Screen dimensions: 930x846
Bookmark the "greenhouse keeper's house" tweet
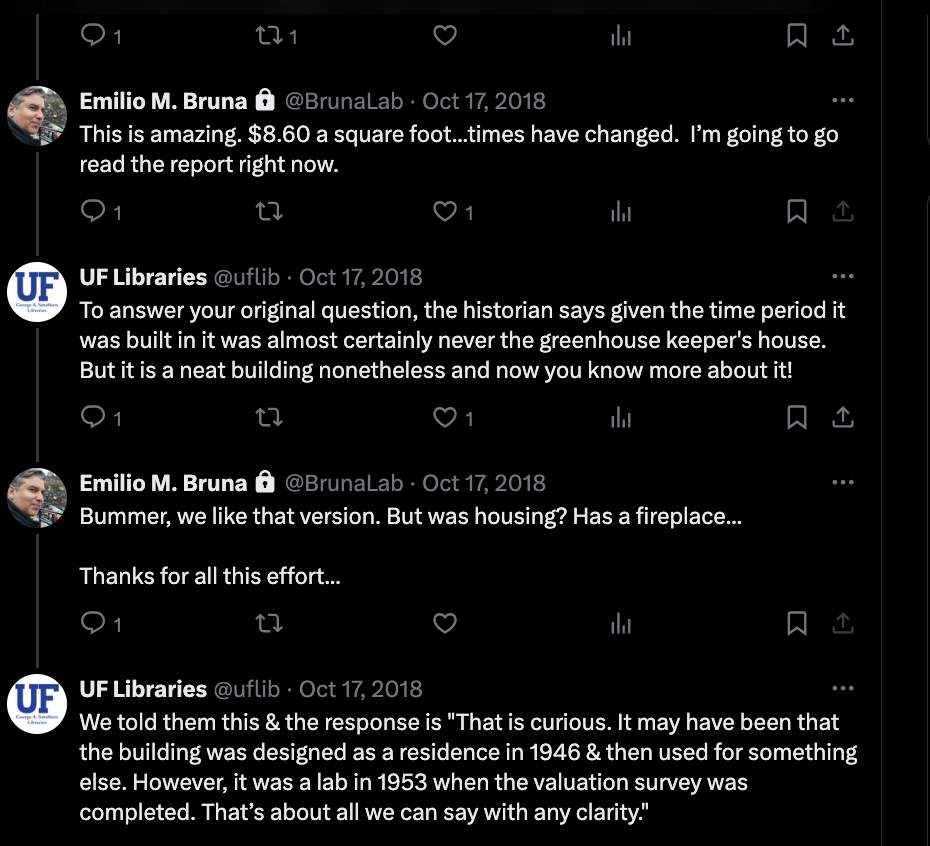797,417
